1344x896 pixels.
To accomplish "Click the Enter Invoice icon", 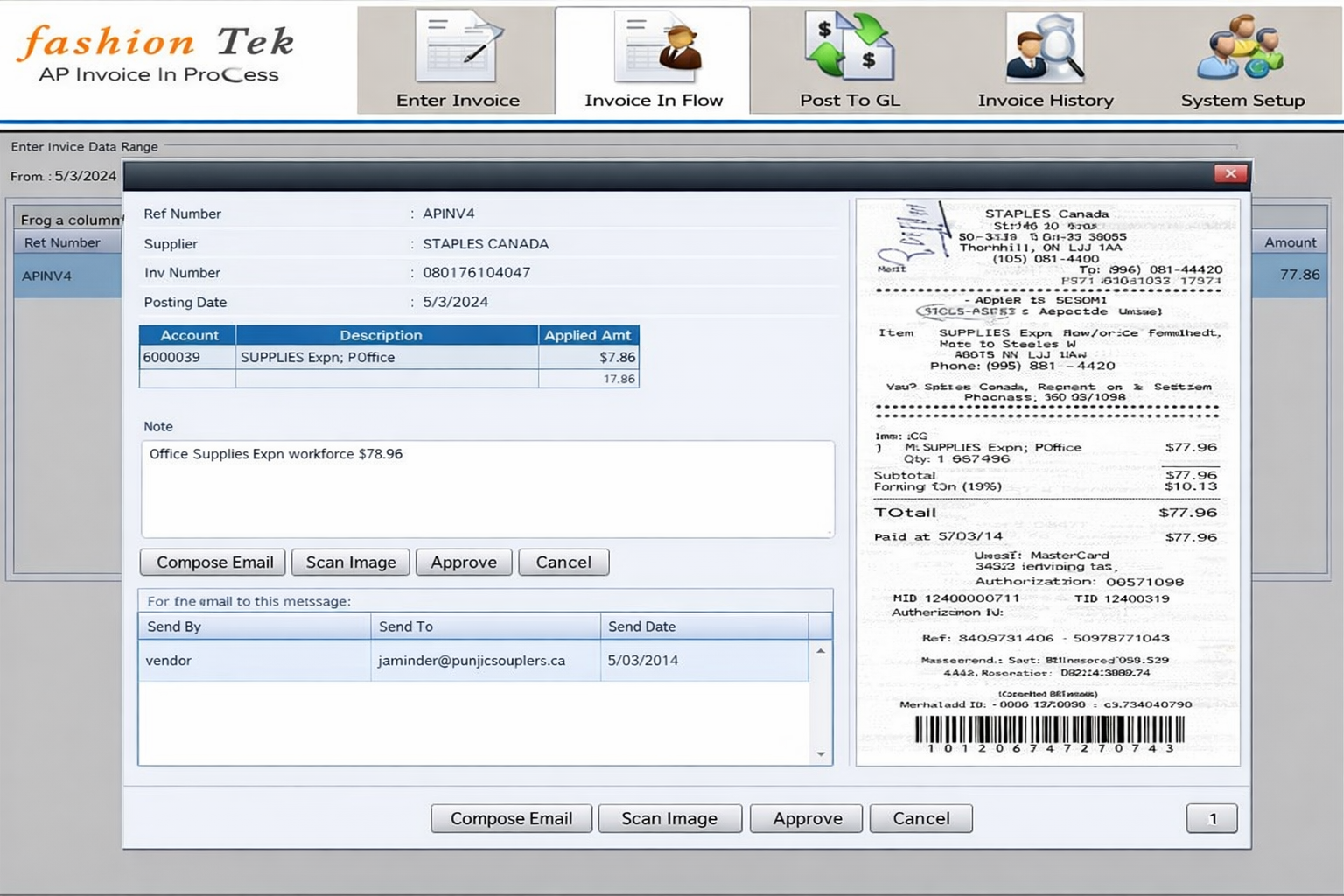I will tap(458, 49).
